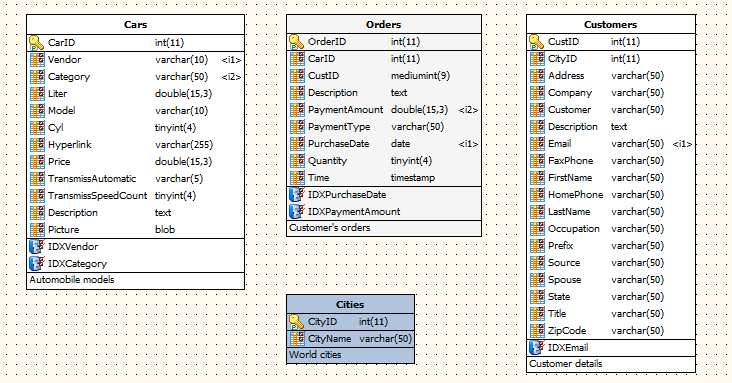Screen dimensions: 732x383
Task: Click the index icon for IDXEmail
Action: point(537,348)
